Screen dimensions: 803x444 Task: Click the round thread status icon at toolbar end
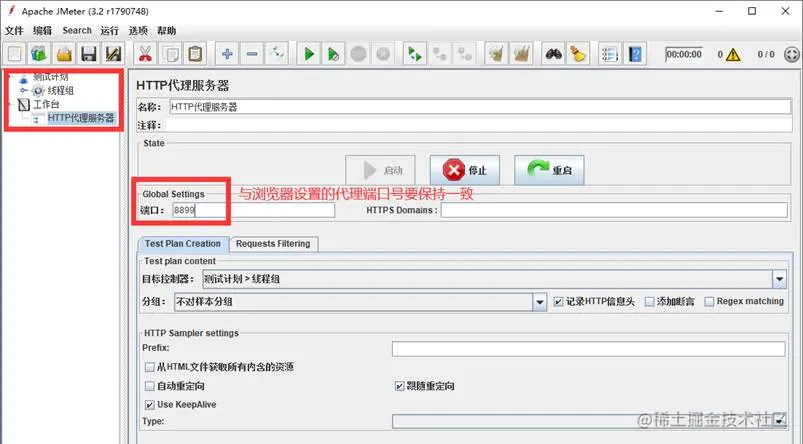pyautogui.click(x=792, y=54)
